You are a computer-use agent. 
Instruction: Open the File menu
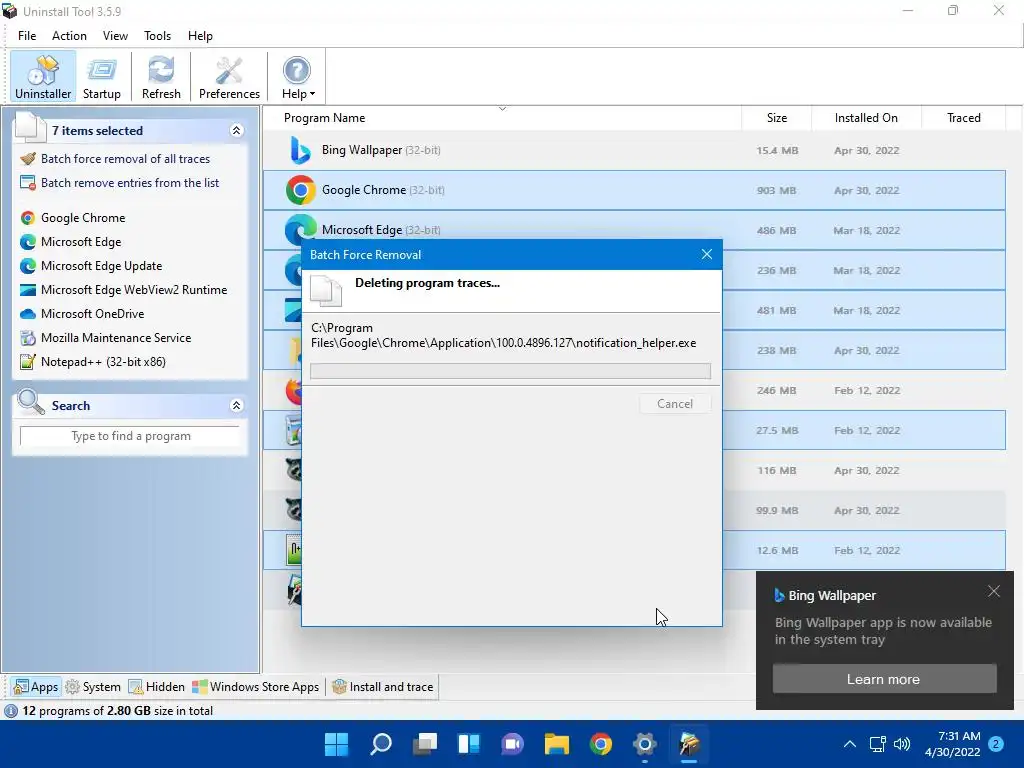[27, 36]
